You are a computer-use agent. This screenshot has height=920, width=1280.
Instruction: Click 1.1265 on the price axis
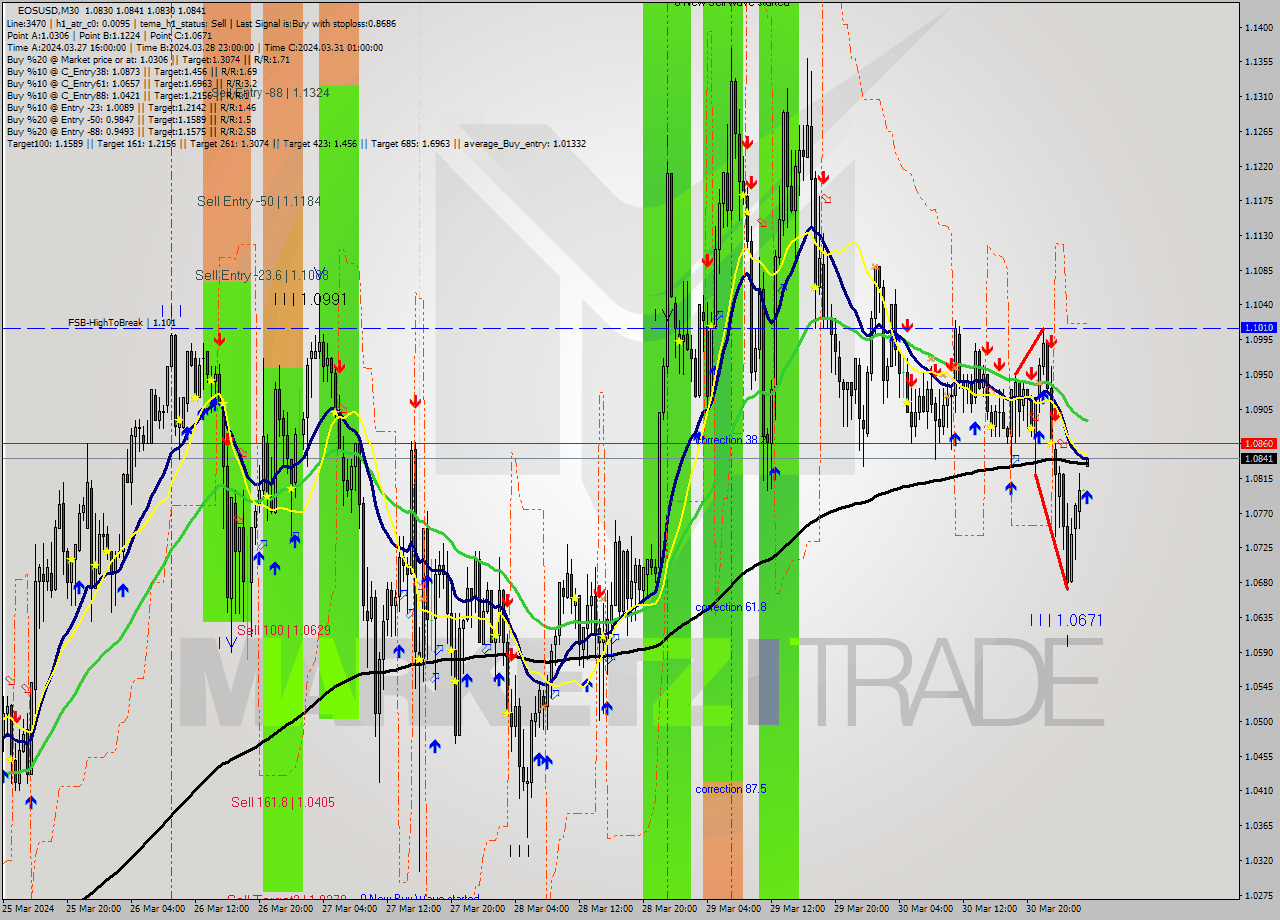coord(1258,131)
